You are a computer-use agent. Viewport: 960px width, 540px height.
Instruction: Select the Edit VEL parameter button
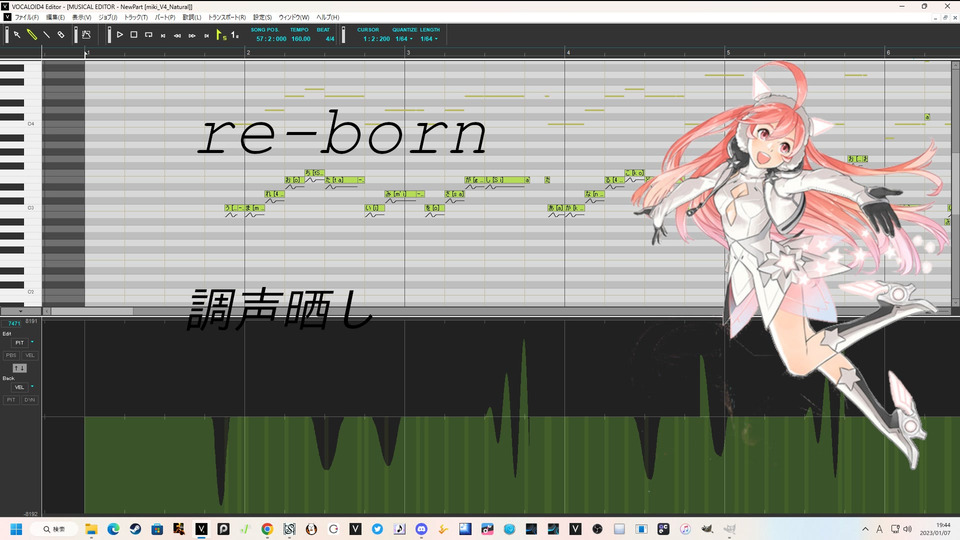pos(29,355)
